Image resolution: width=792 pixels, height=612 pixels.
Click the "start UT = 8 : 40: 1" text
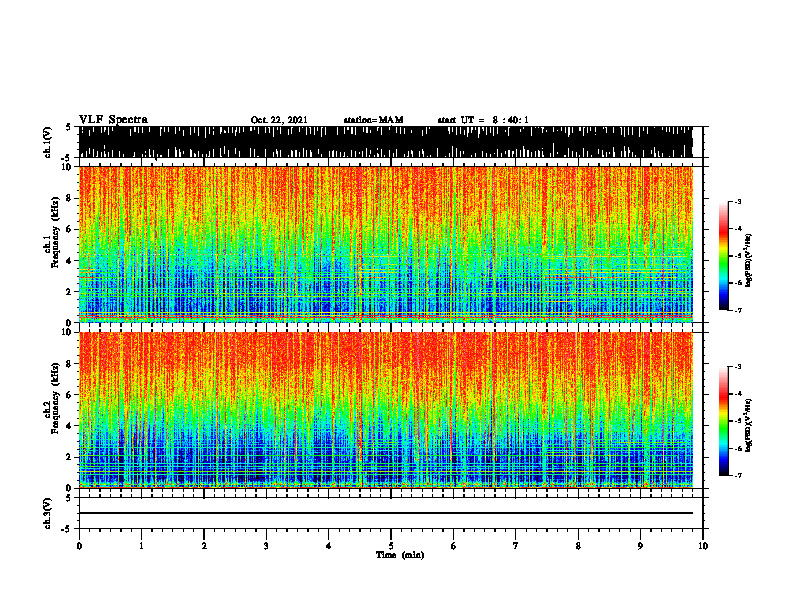point(483,120)
